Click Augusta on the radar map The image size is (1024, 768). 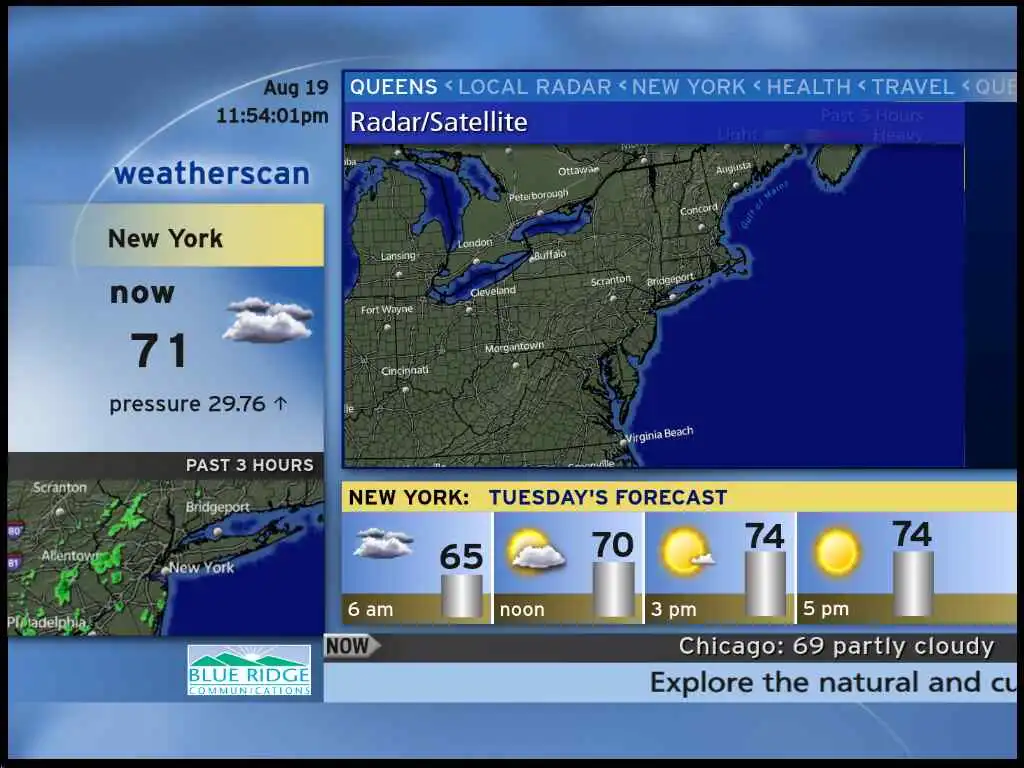(733, 168)
